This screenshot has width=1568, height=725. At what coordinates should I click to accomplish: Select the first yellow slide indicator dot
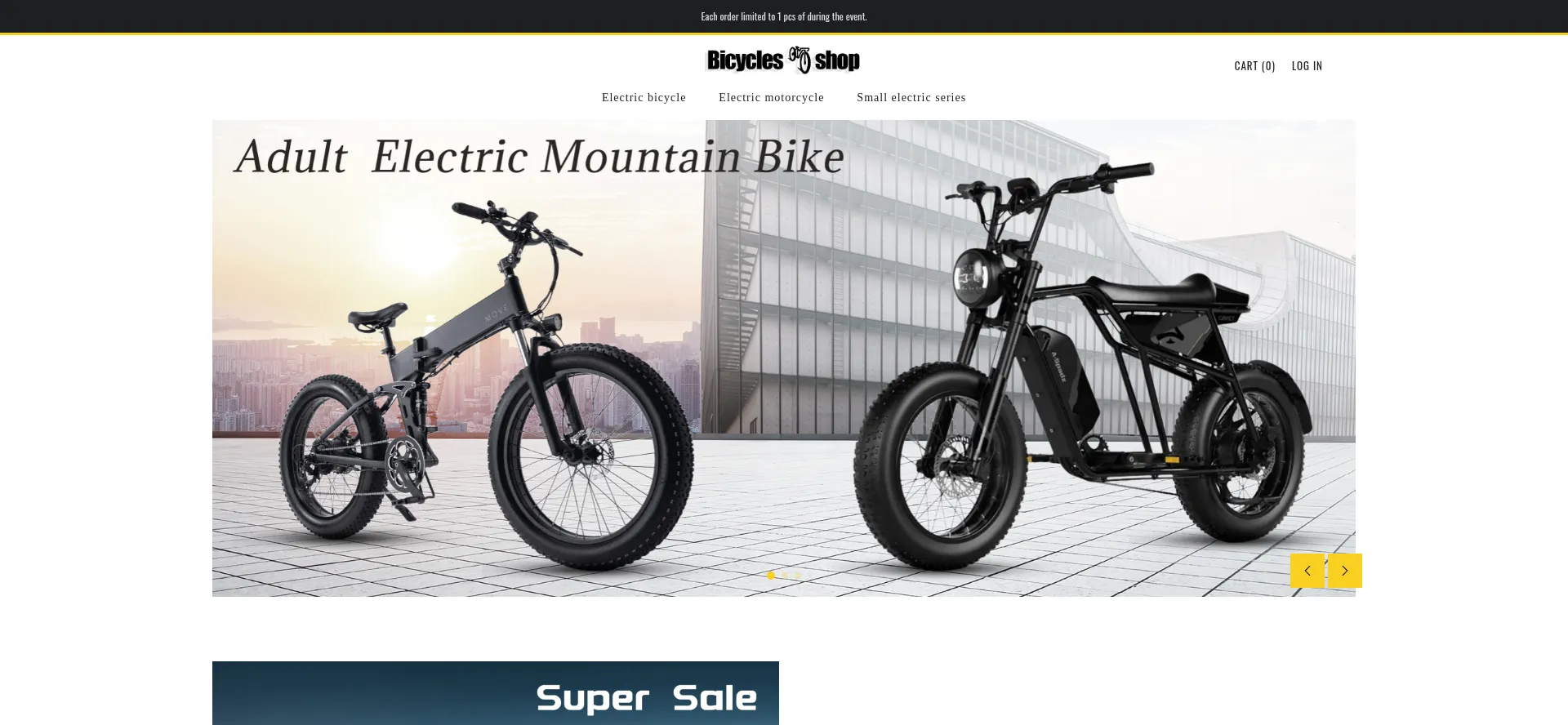[x=770, y=575]
